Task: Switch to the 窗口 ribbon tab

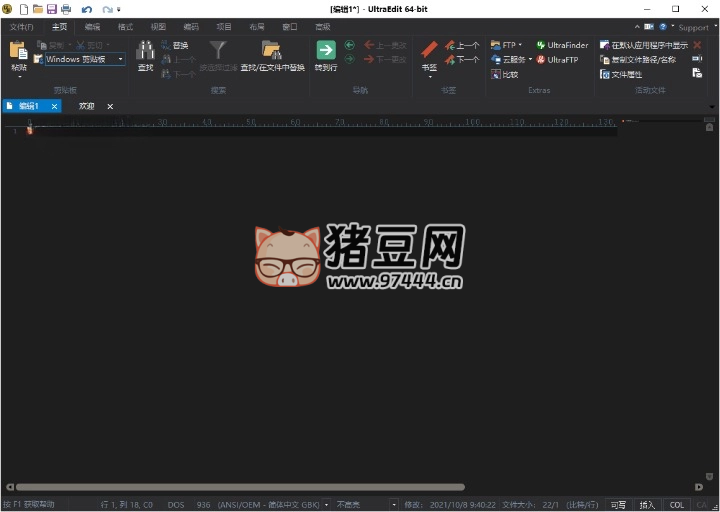Action: (x=290, y=27)
